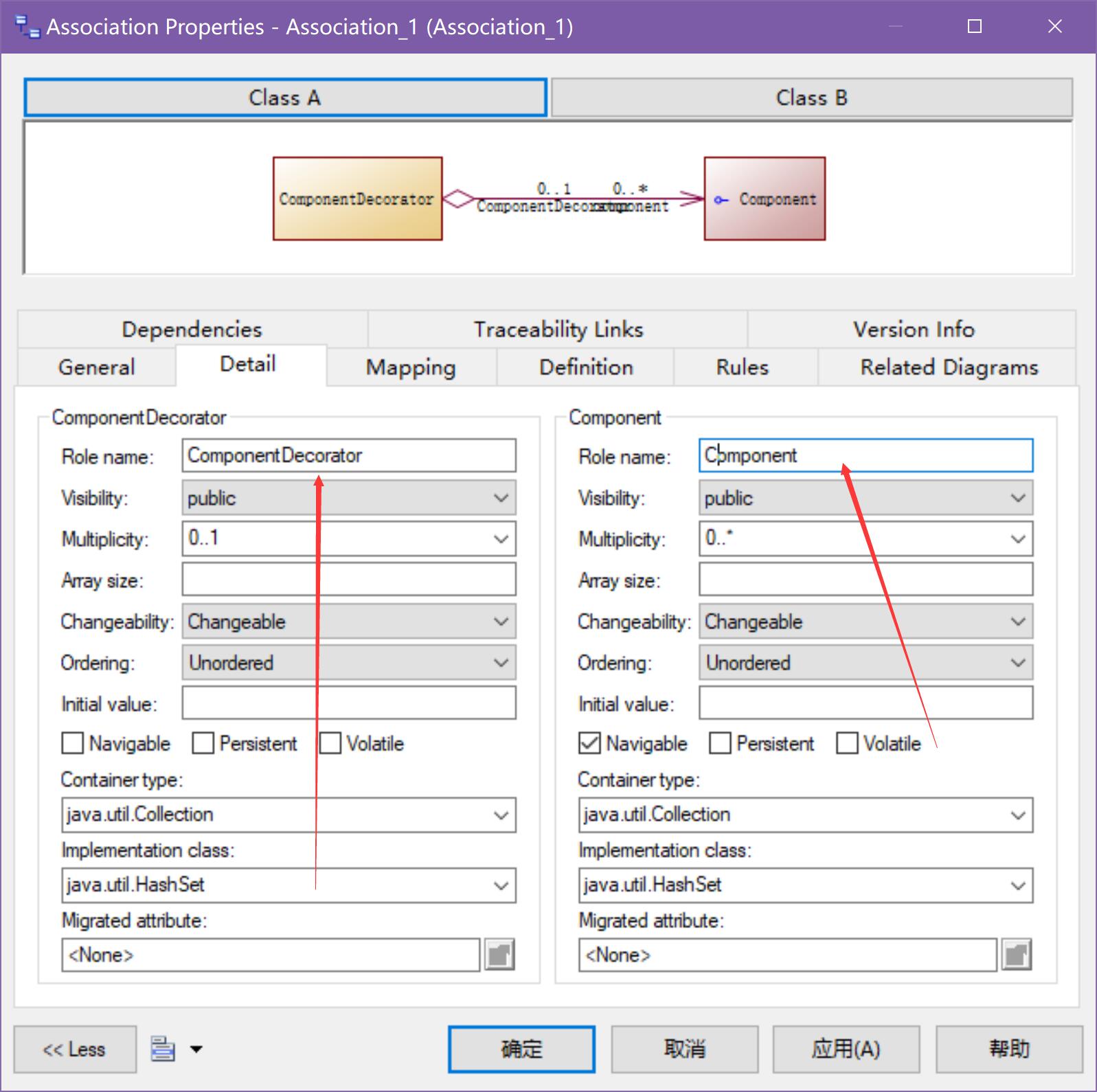
Task: Click the Component class box in diagram
Action: (x=765, y=199)
